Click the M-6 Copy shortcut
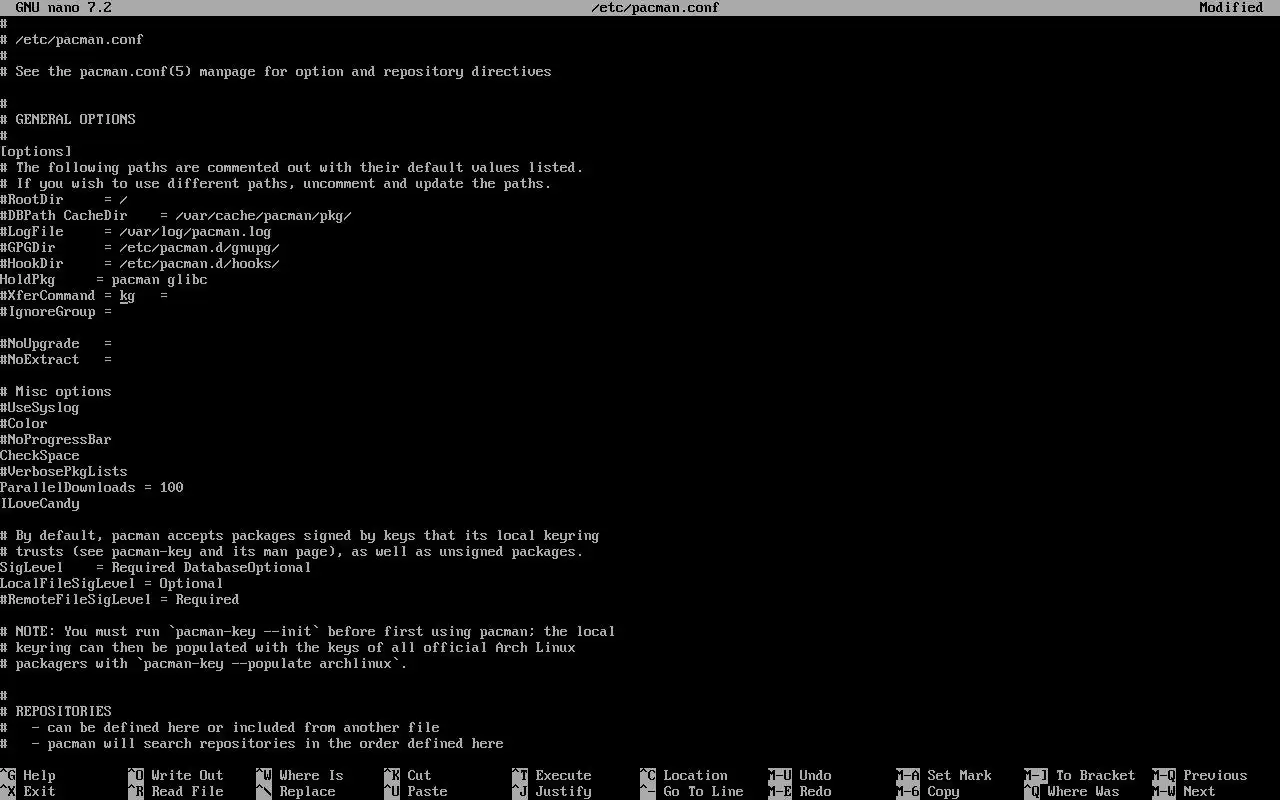The height and width of the screenshot is (800, 1280). (928, 791)
